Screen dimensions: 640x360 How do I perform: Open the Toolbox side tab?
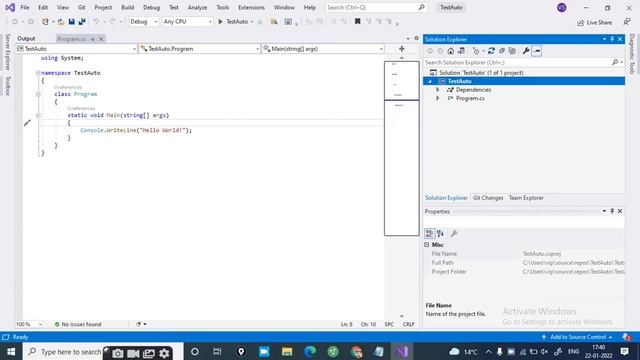click(x=7, y=86)
